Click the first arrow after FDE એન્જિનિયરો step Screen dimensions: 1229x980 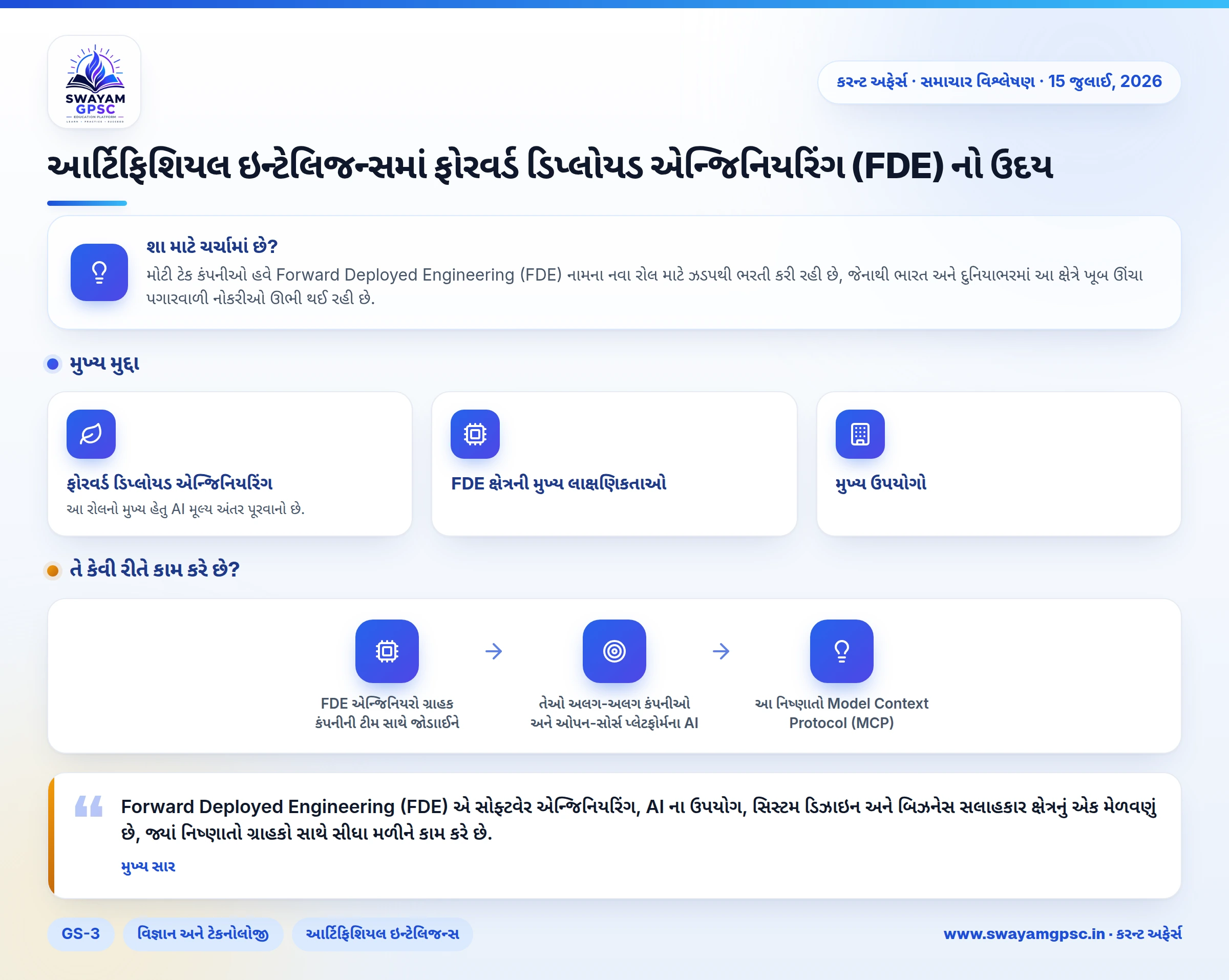pos(494,651)
